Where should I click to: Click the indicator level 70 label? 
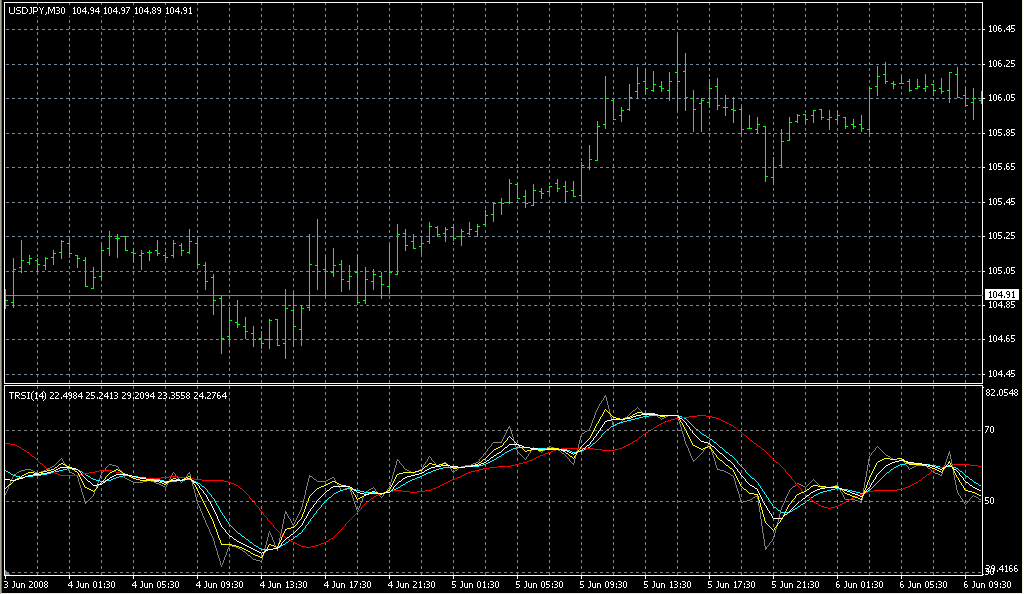tap(989, 430)
